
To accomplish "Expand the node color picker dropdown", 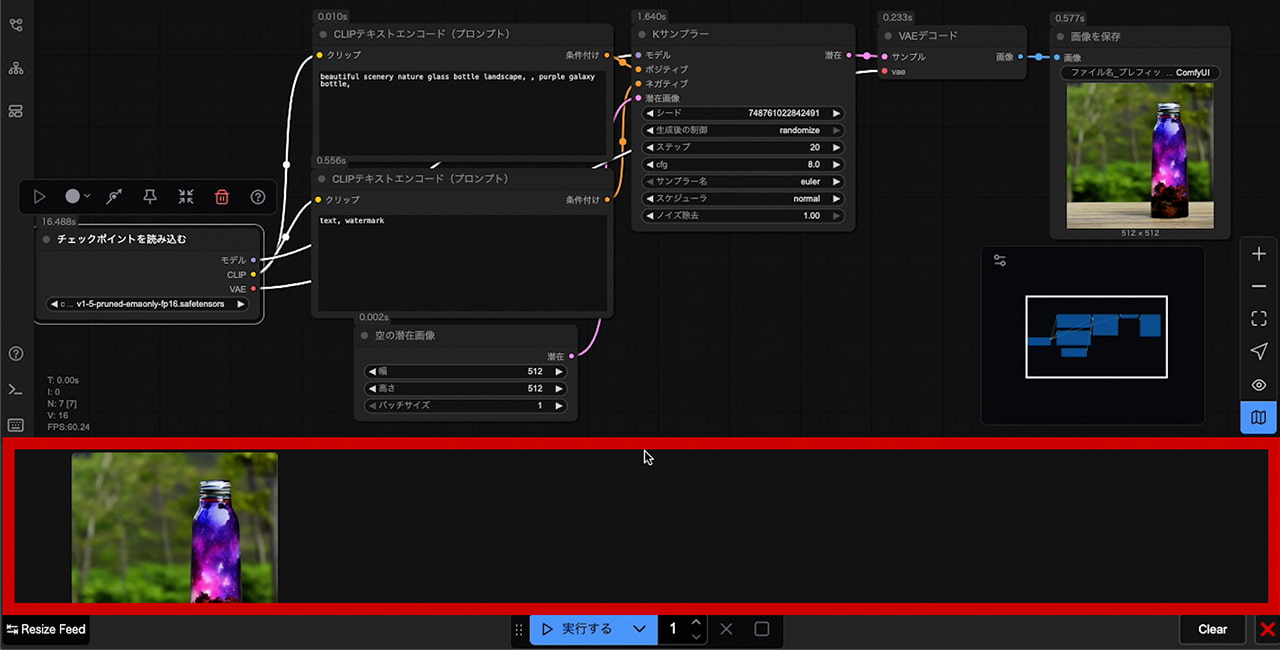I will tap(77, 197).
